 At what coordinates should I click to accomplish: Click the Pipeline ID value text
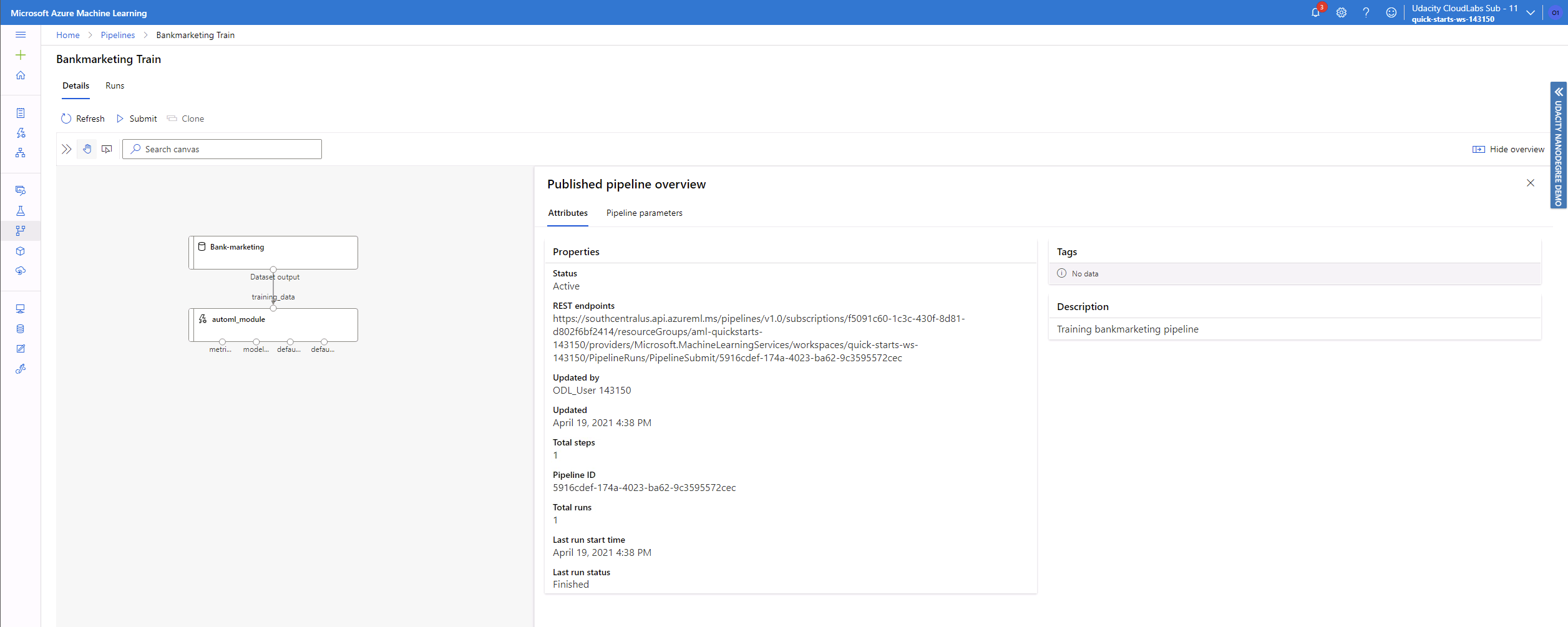644,488
